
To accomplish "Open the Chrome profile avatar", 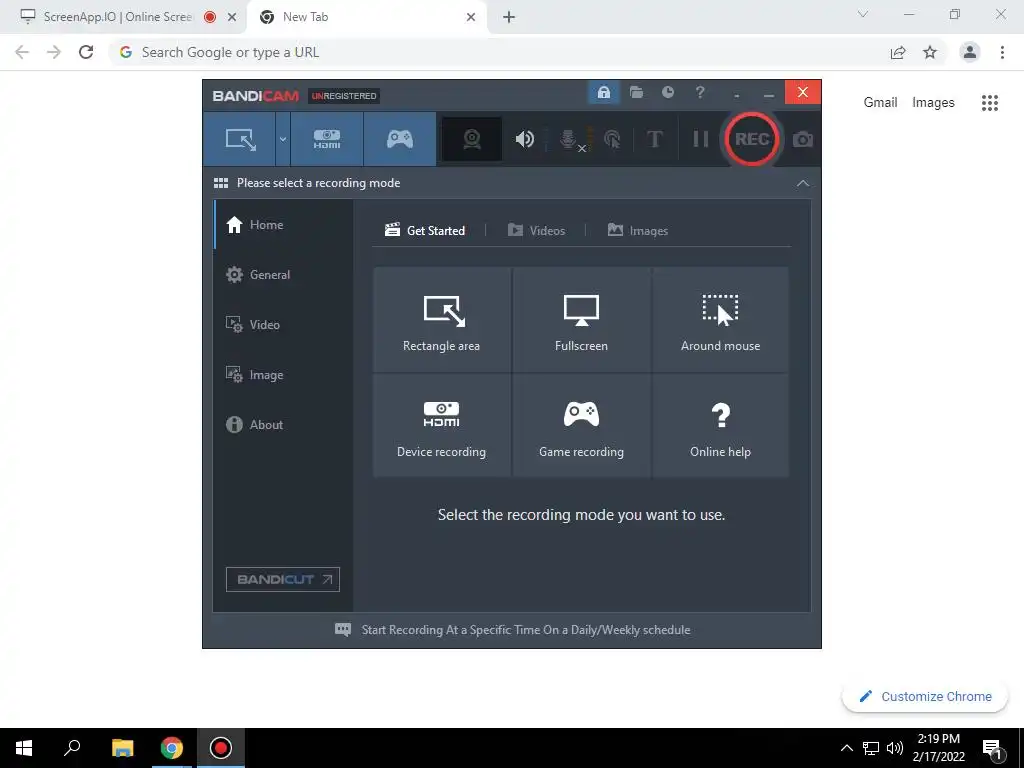I will [x=970, y=52].
